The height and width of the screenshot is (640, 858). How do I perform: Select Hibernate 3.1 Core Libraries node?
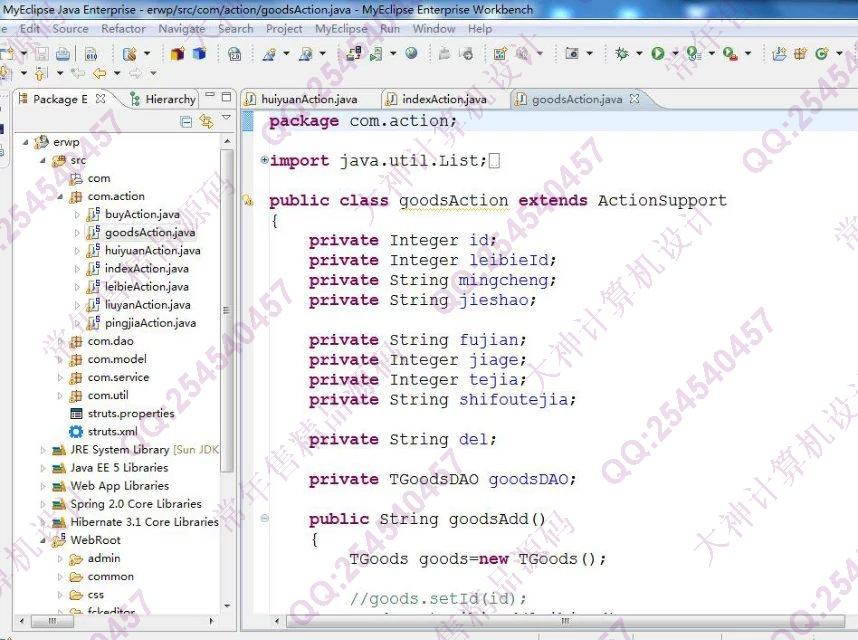pyautogui.click(x=144, y=522)
